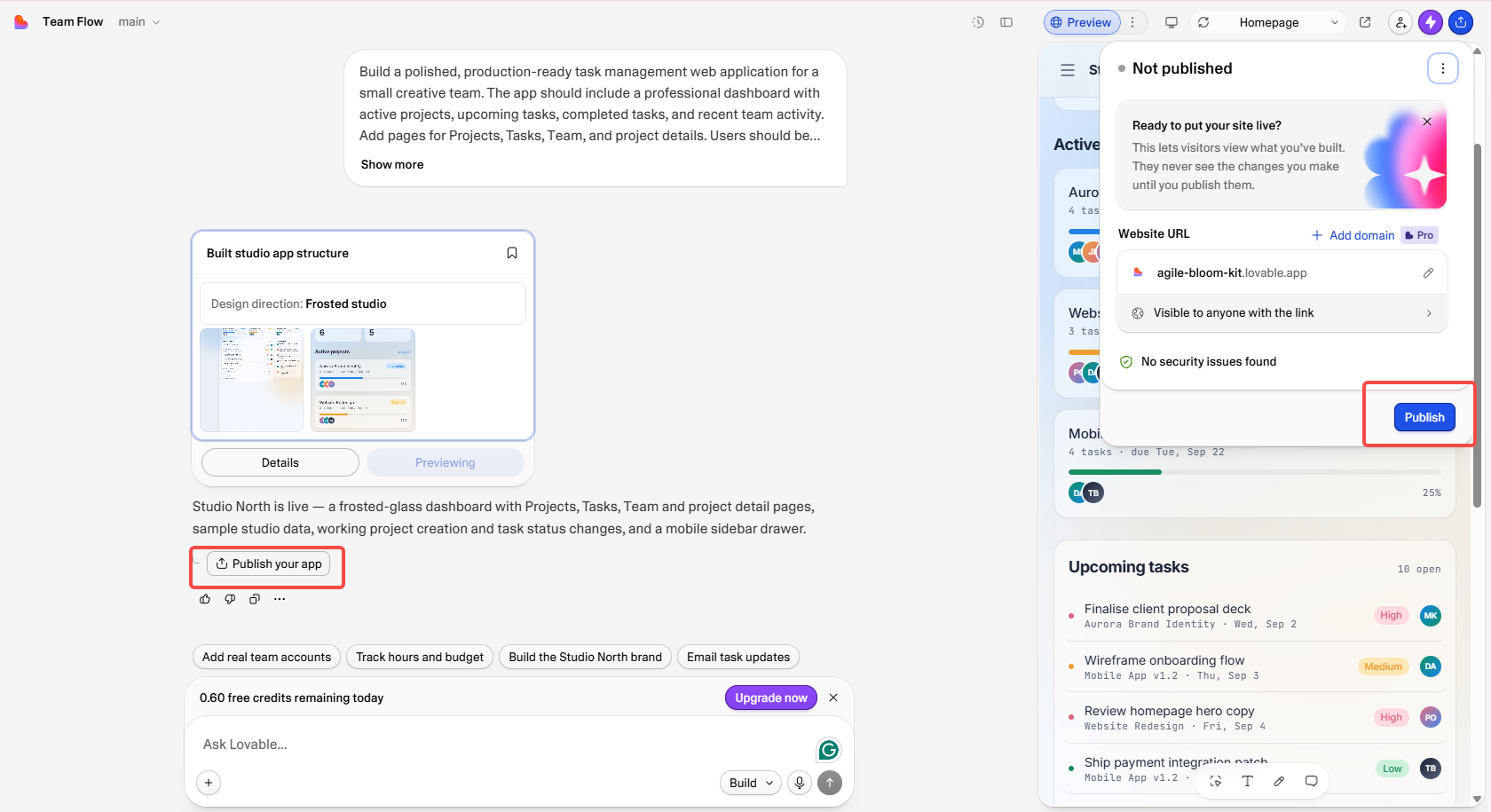
Task: Click the invite collaborator person icon
Action: [x=1400, y=22]
